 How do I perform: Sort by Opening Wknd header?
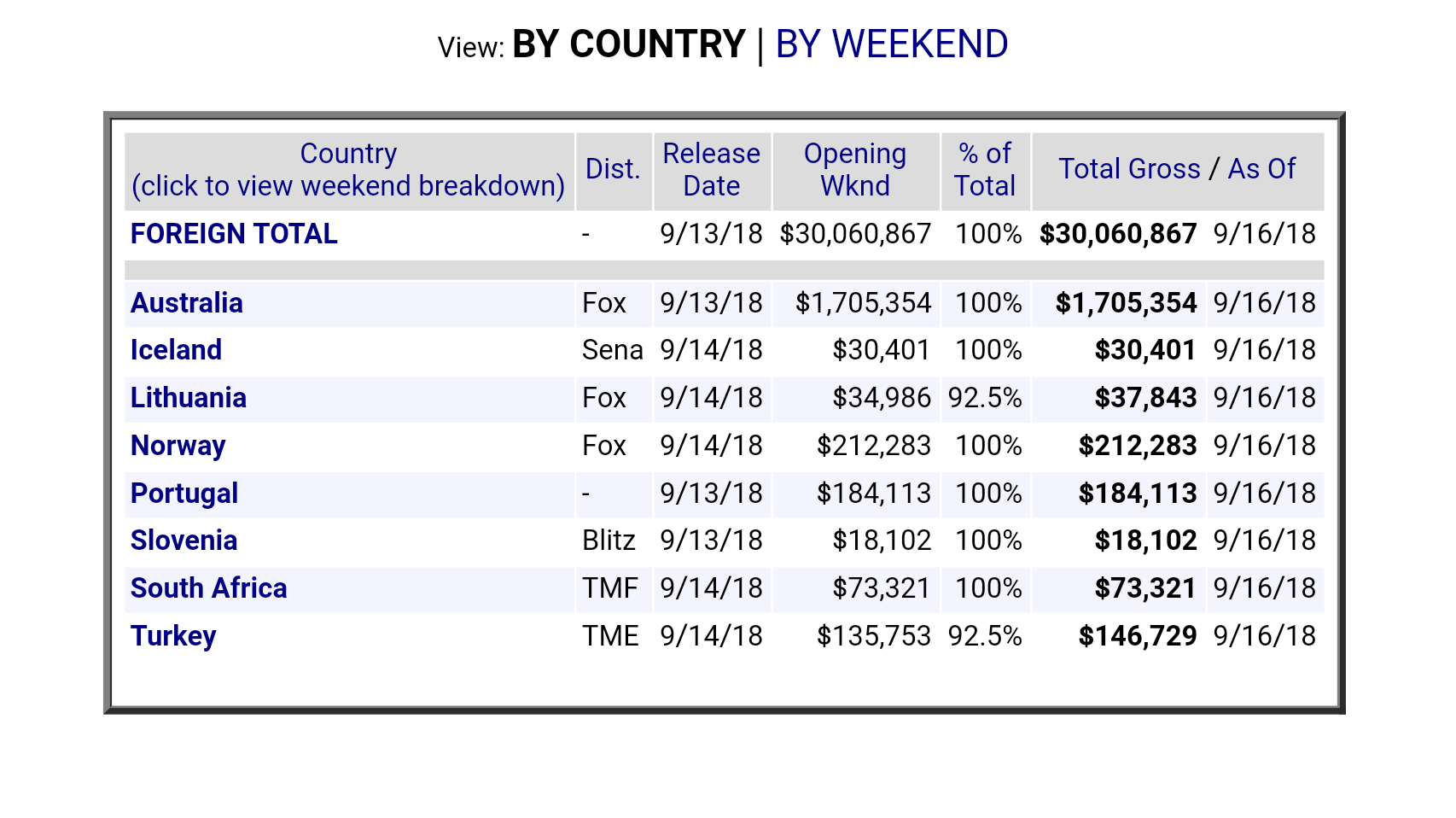[x=854, y=169]
